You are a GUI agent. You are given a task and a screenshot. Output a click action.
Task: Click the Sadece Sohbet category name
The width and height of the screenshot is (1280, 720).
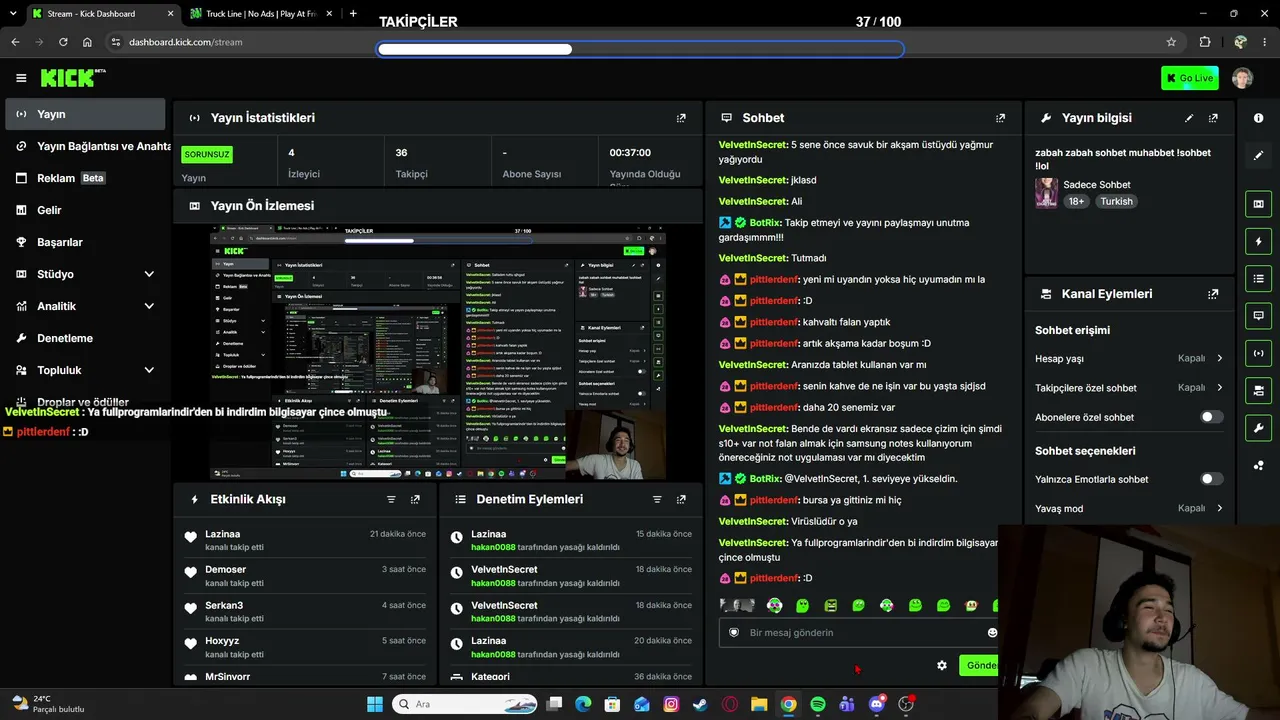pyautogui.click(x=1097, y=185)
